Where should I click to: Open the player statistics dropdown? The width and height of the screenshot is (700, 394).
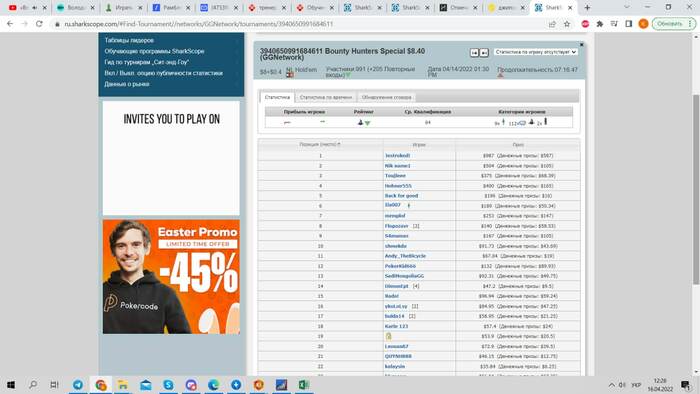click(536, 52)
